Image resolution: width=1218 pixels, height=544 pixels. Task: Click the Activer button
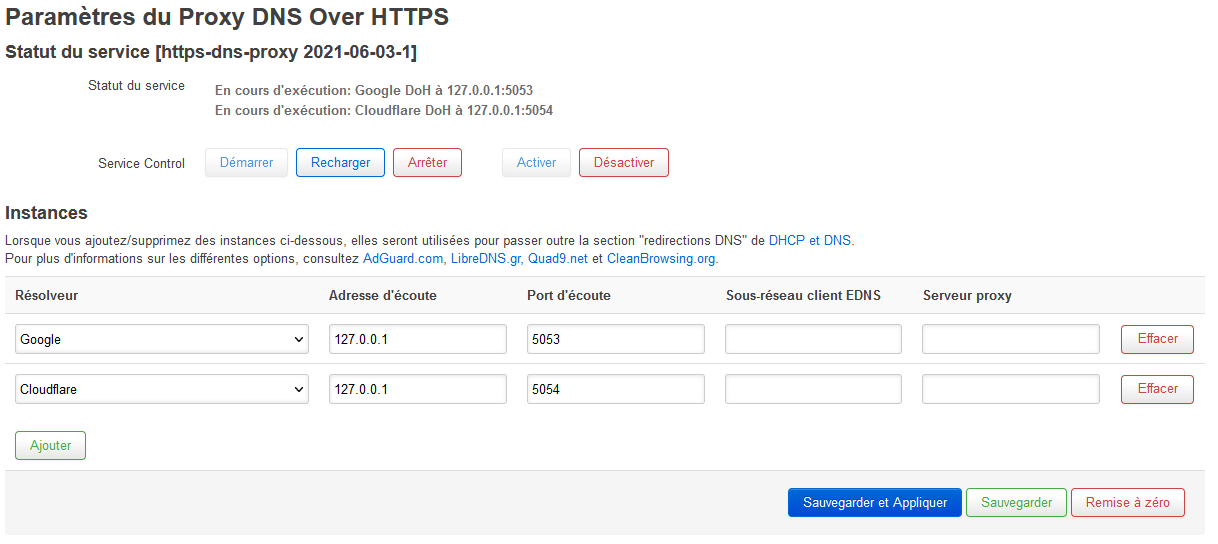pos(536,163)
